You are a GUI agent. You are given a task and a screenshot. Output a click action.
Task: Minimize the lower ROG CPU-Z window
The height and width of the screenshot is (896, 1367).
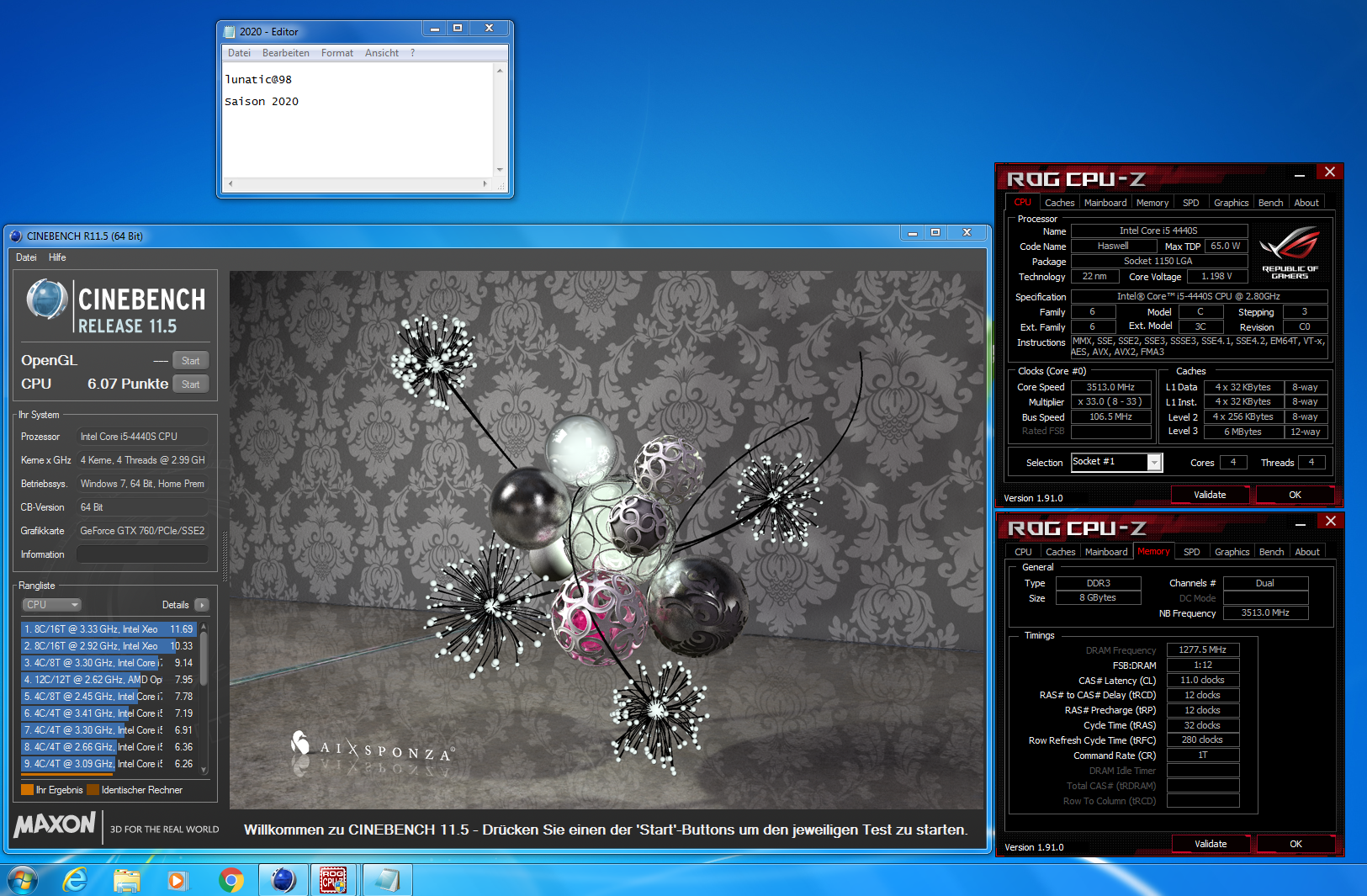[x=1301, y=523]
